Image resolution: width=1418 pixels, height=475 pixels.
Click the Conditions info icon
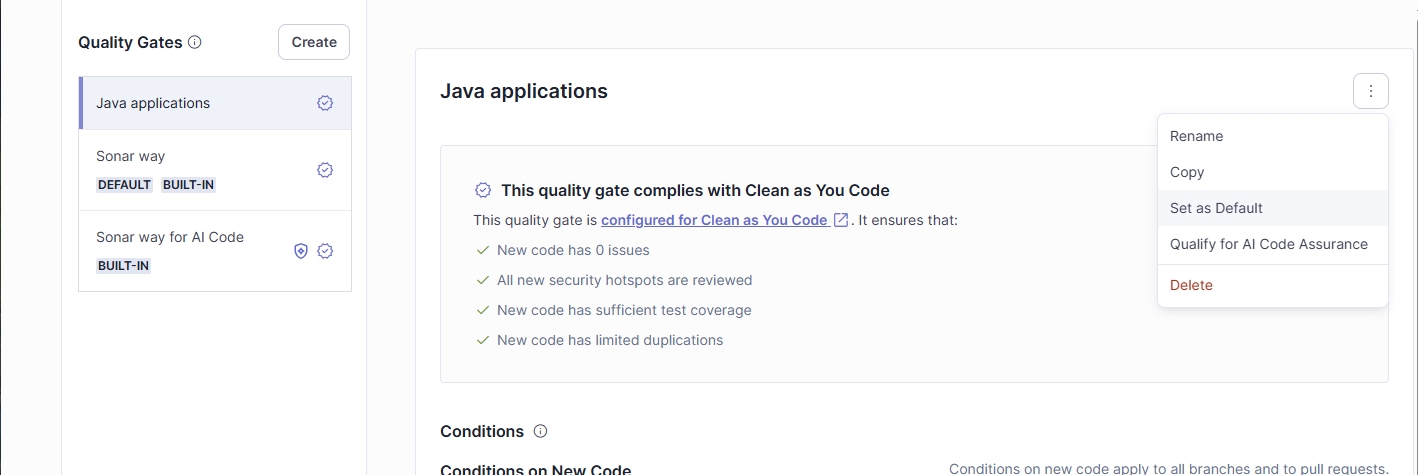click(541, 431)
